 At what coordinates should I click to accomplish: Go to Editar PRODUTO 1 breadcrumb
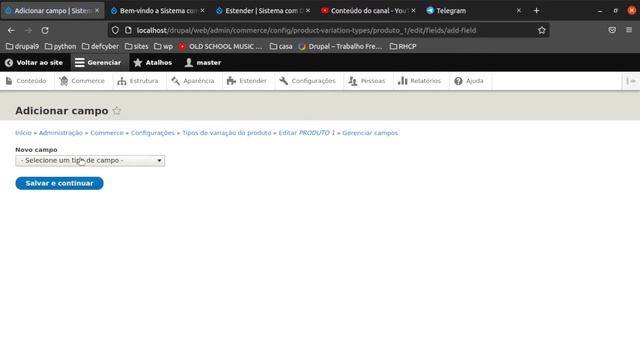(x=307, y=133)
